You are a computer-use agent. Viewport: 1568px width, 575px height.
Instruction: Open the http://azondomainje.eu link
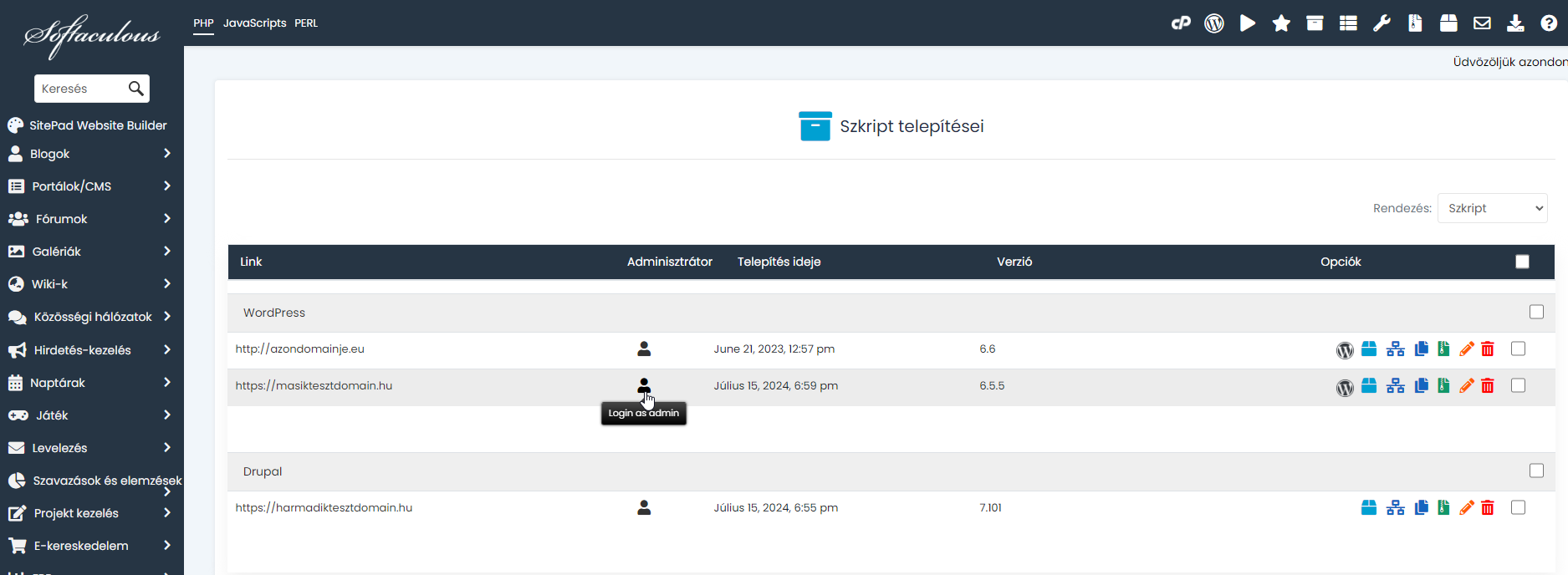(299, 349)
